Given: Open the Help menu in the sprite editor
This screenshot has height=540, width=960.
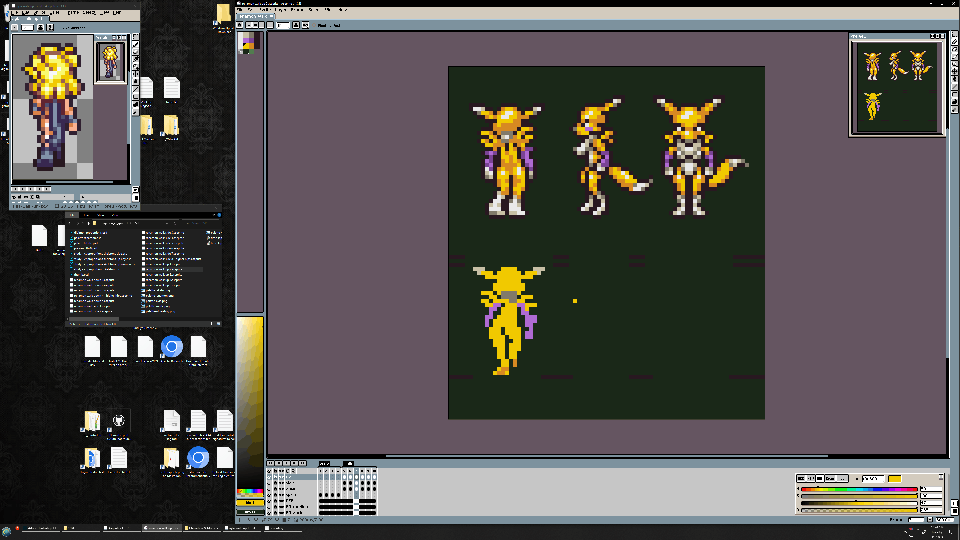Looking at the screenshot, I should click(341, 10).
